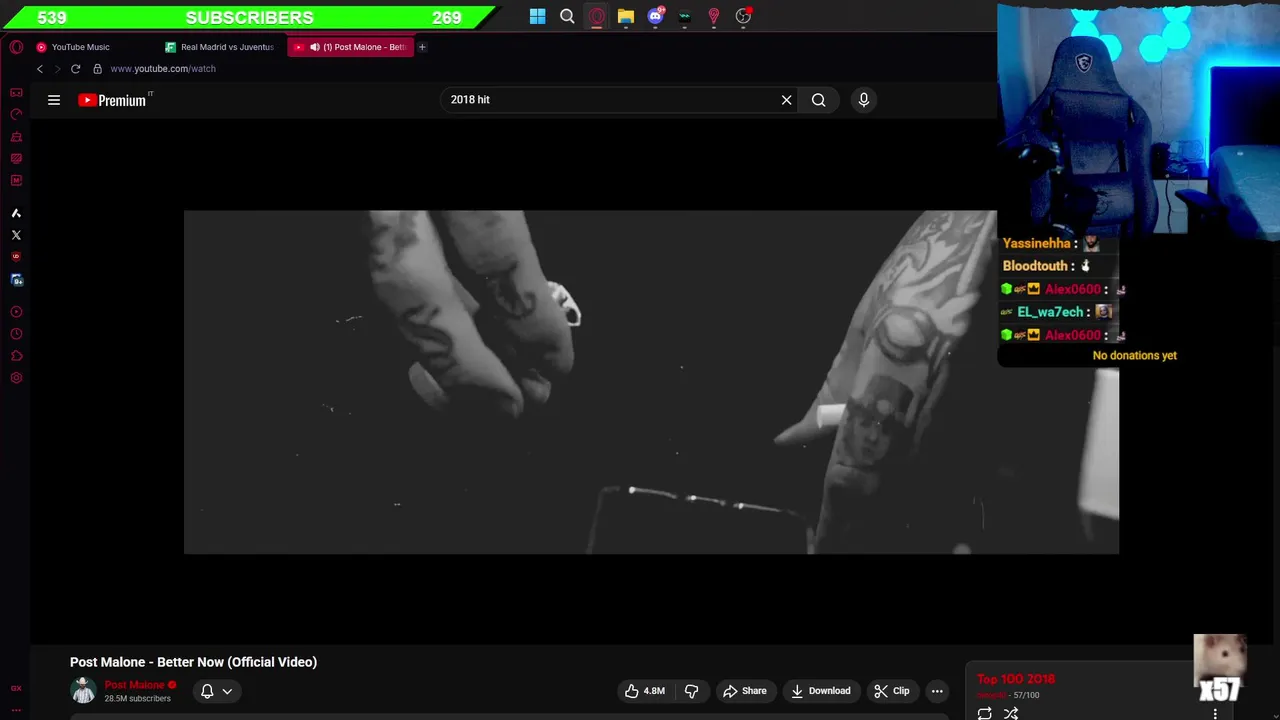The image size is (1280, 720).
Task: Open the more actions ellipsis menu
Action: (937, 691)
